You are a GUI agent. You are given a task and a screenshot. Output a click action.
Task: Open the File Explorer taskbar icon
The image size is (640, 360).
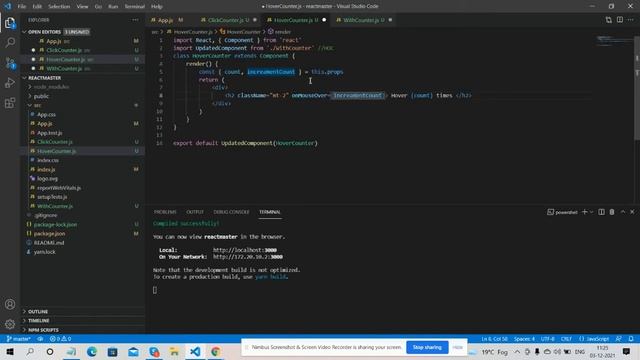pyautogui.click(x=174, y=351)
